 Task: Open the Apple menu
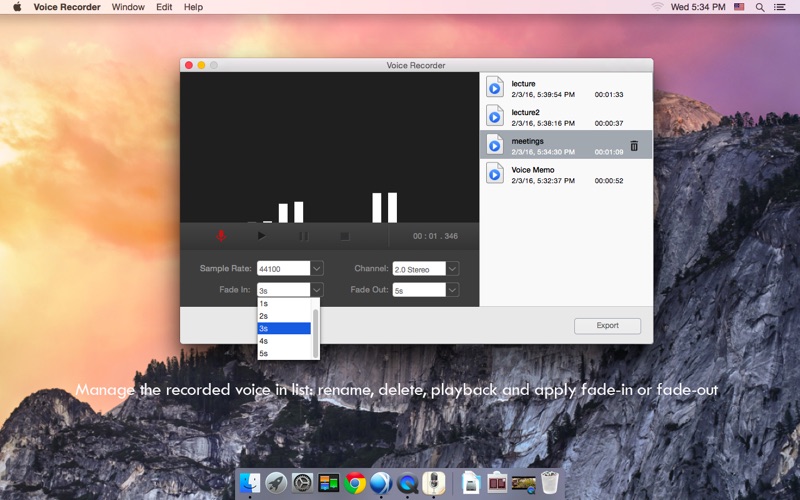click(x=17, y=7)
